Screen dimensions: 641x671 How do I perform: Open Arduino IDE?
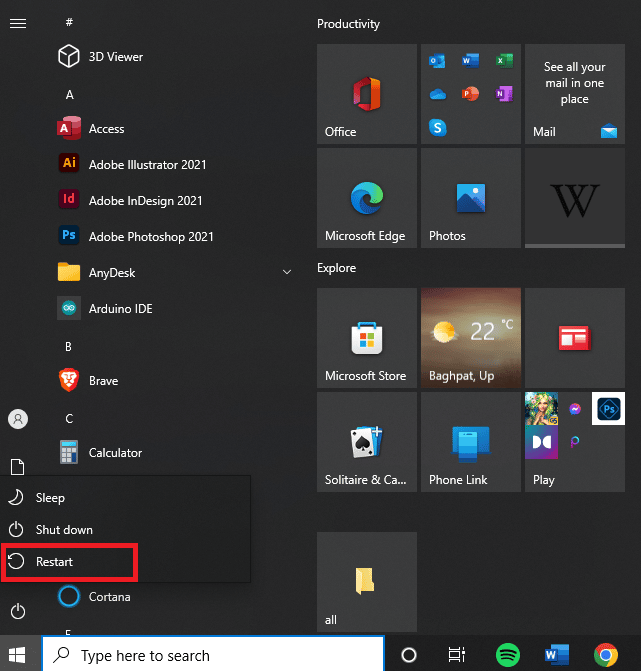pyautogui.click(x=120, y=309)
